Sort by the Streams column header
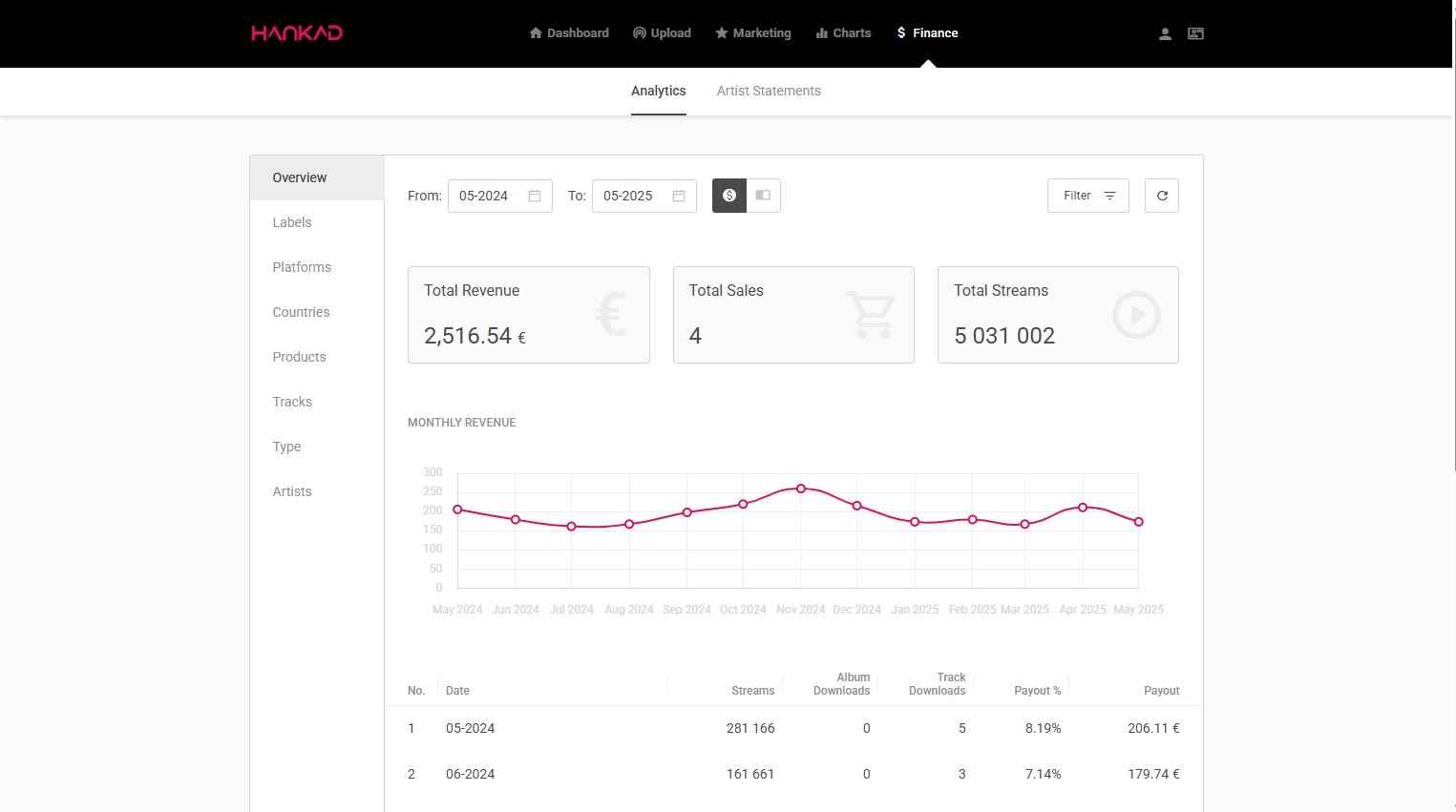The image size is (1456, 812). [753, 691]
